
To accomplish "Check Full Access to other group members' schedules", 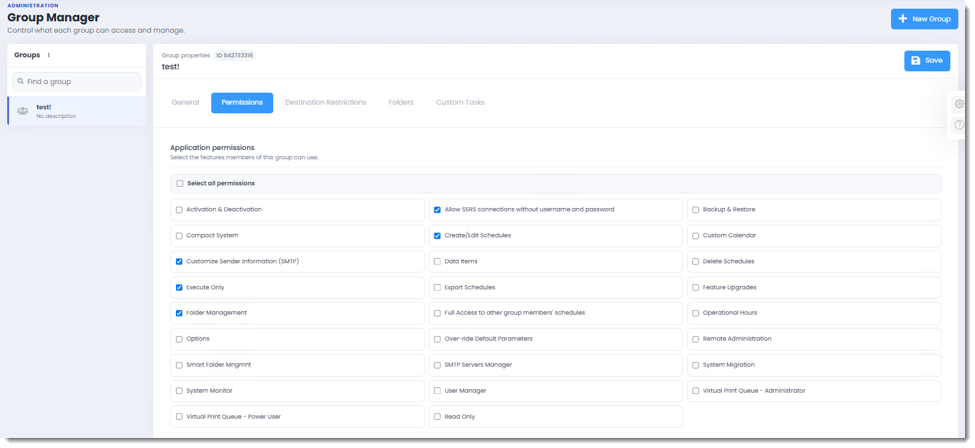I will coord(437,313).
